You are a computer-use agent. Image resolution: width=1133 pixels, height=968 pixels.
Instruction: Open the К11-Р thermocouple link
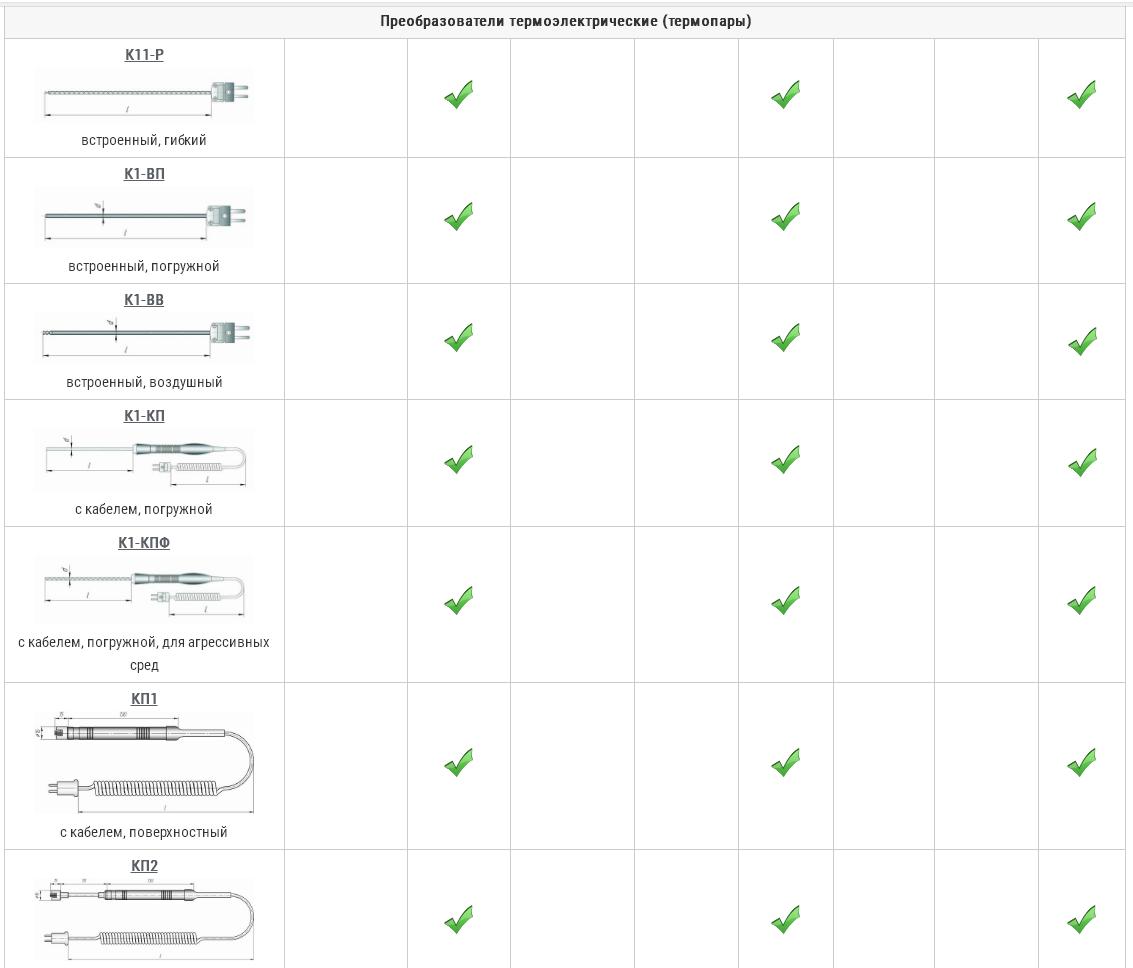point(144,55)
